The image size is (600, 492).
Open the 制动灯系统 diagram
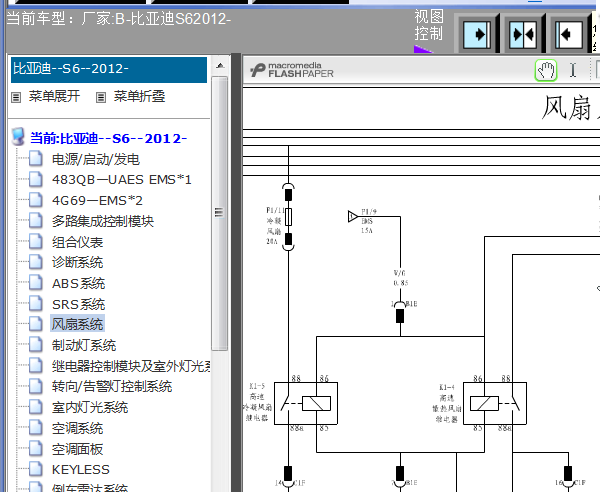pyautogui.click(x=84, y=345)
